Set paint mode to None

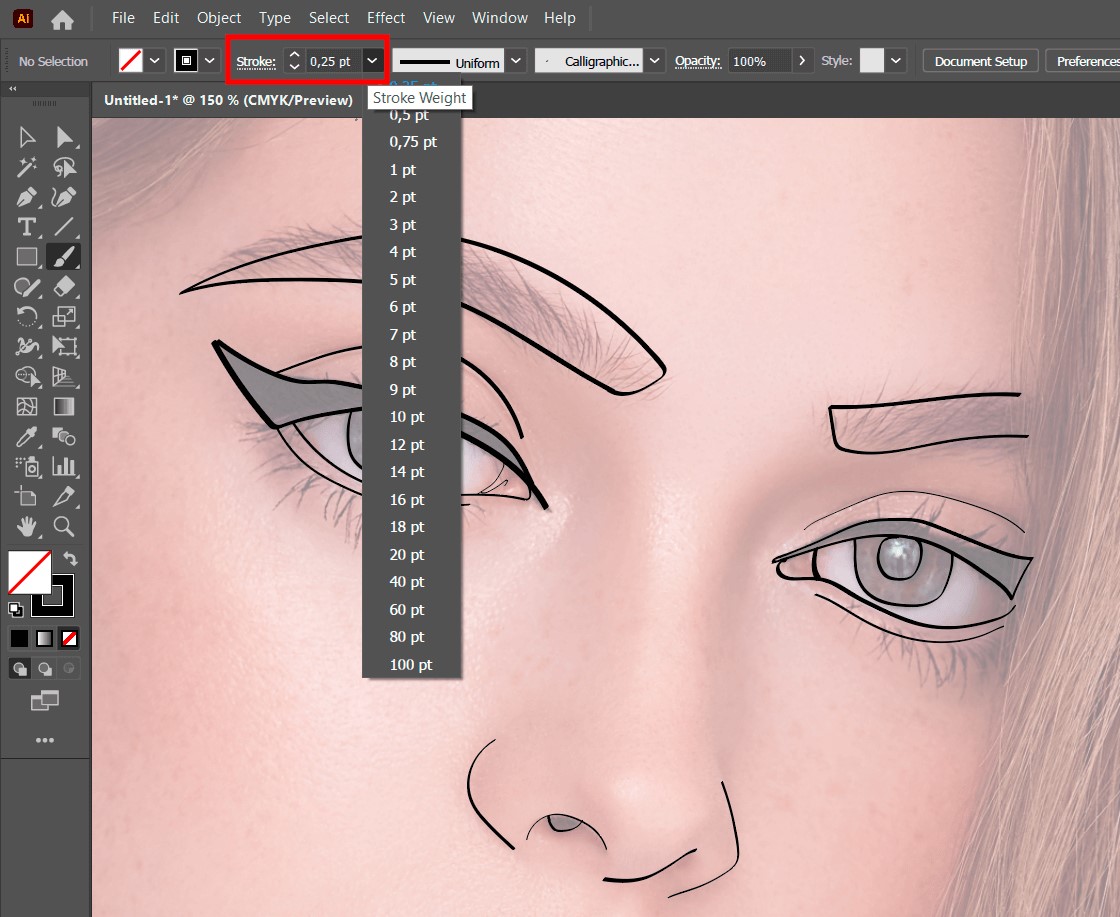pos(69,638)
